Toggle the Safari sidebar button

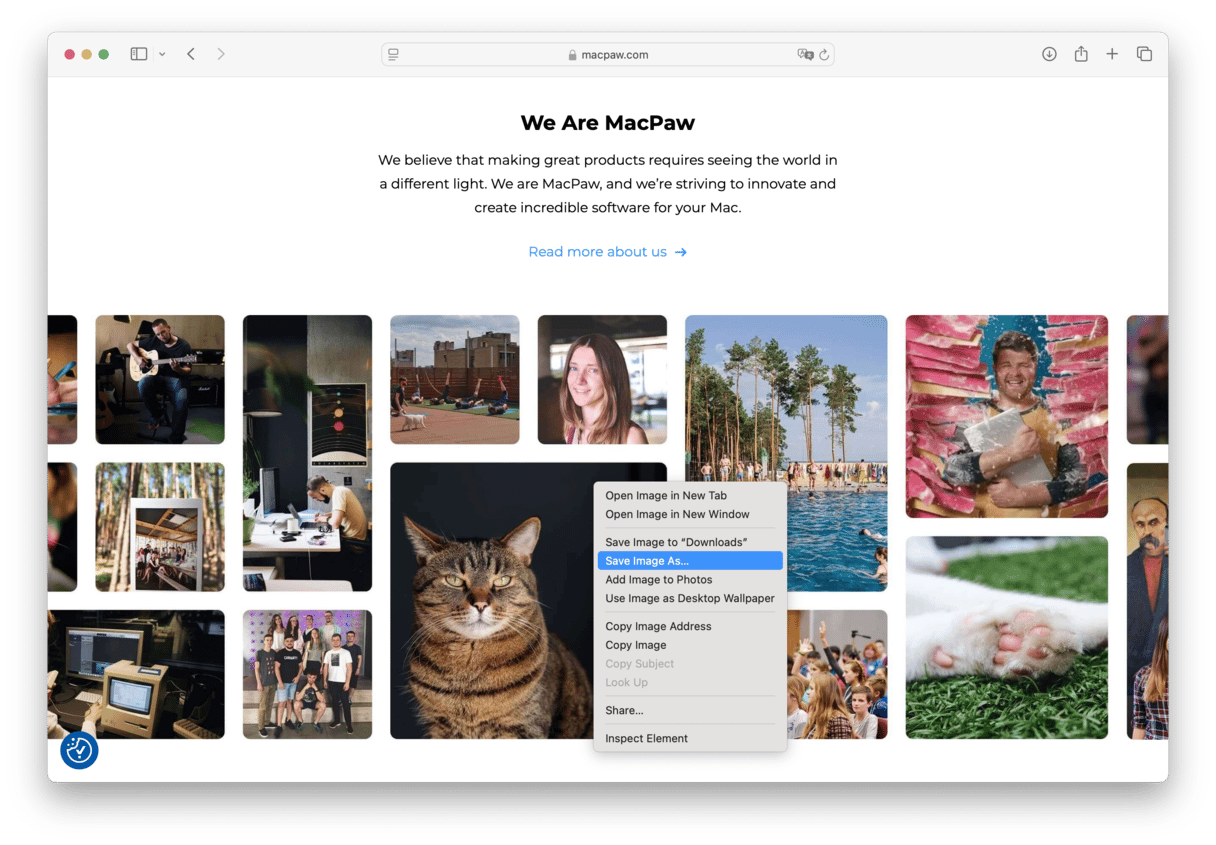139,54
